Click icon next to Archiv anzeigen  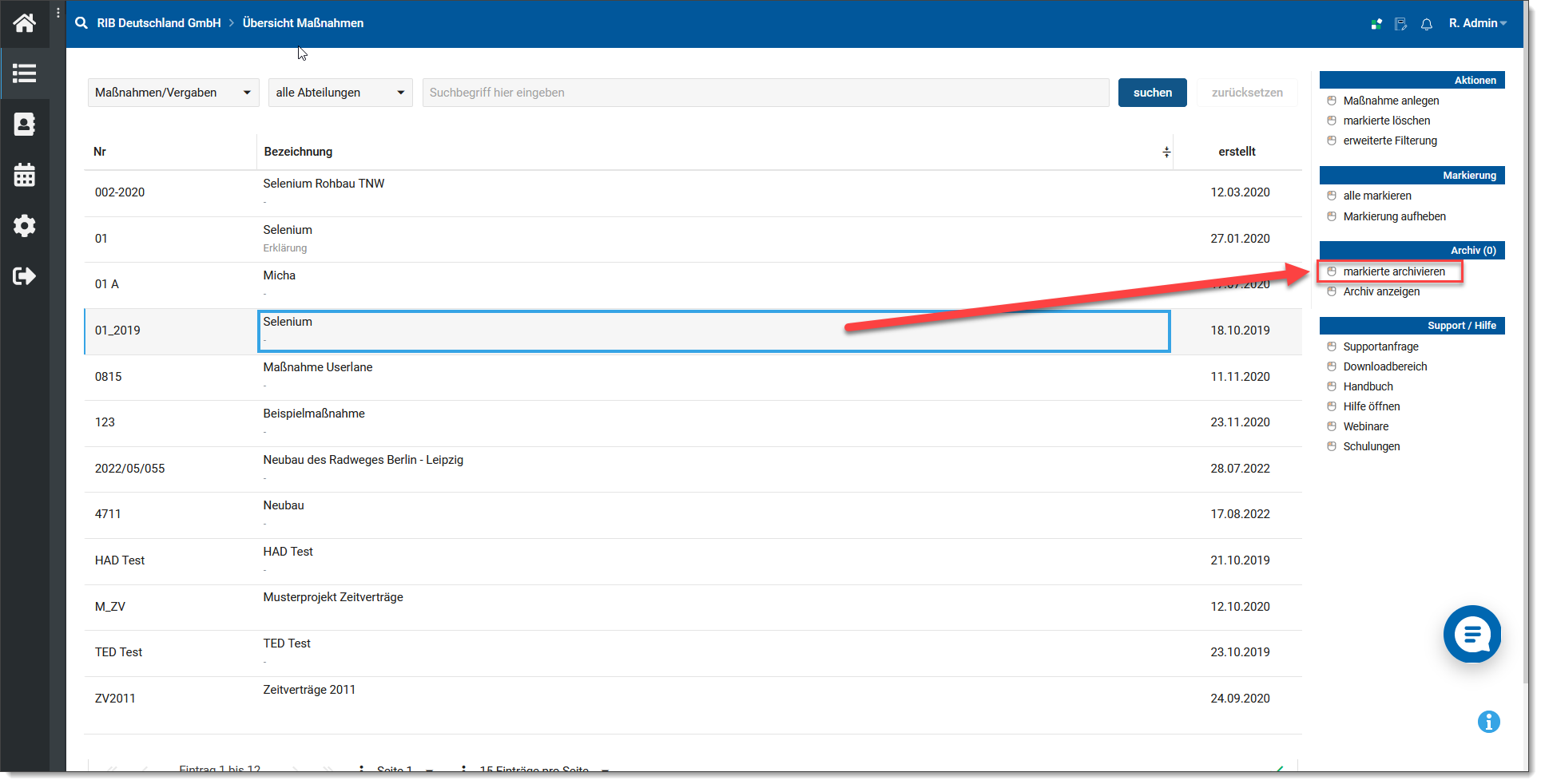(1332, 291)
